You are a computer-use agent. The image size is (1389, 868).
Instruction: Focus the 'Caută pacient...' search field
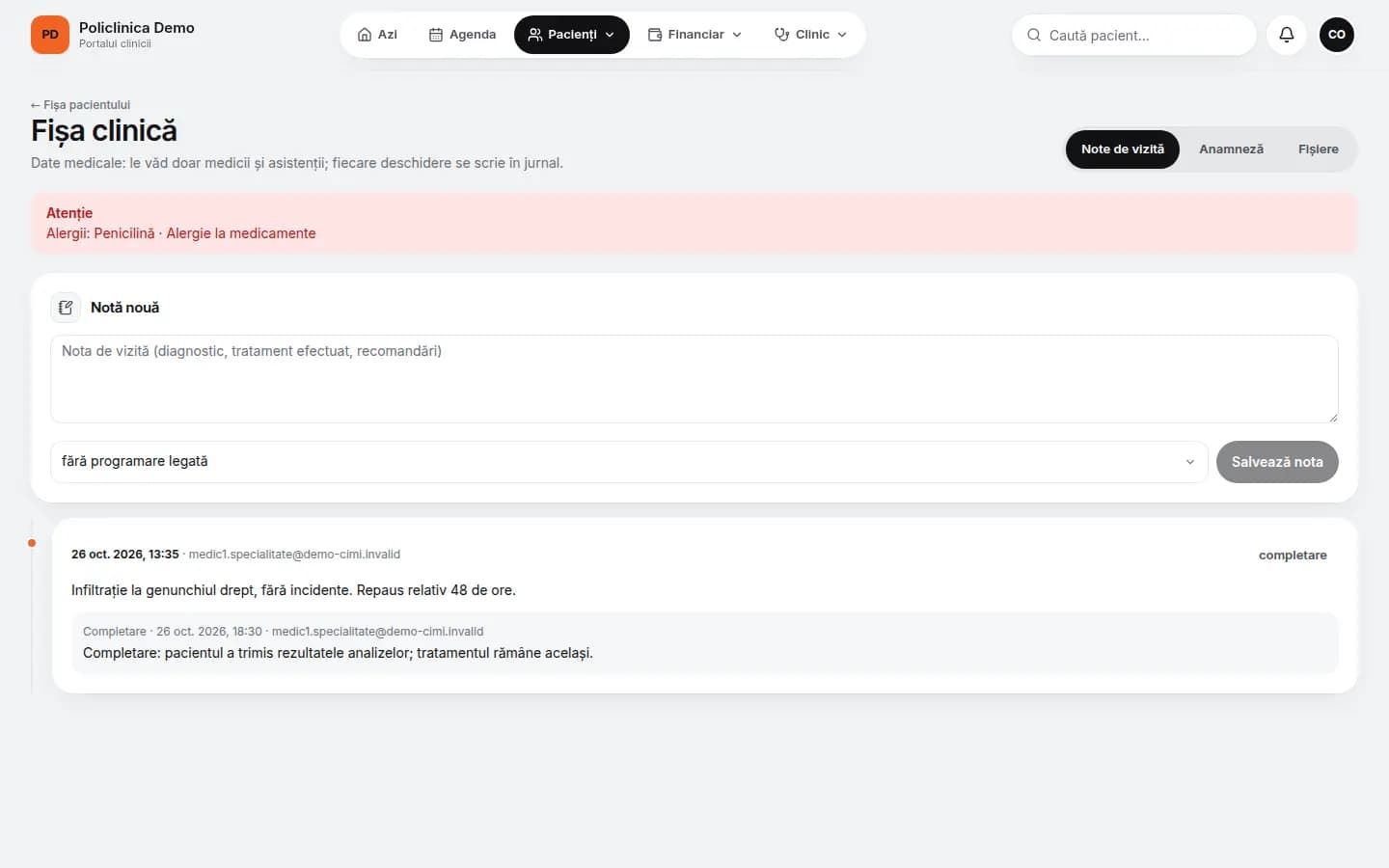pos(1134,35)
